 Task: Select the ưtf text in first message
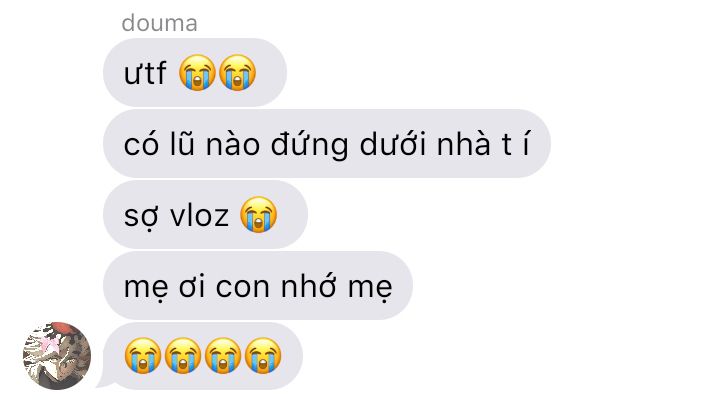[x=145, y=73]
